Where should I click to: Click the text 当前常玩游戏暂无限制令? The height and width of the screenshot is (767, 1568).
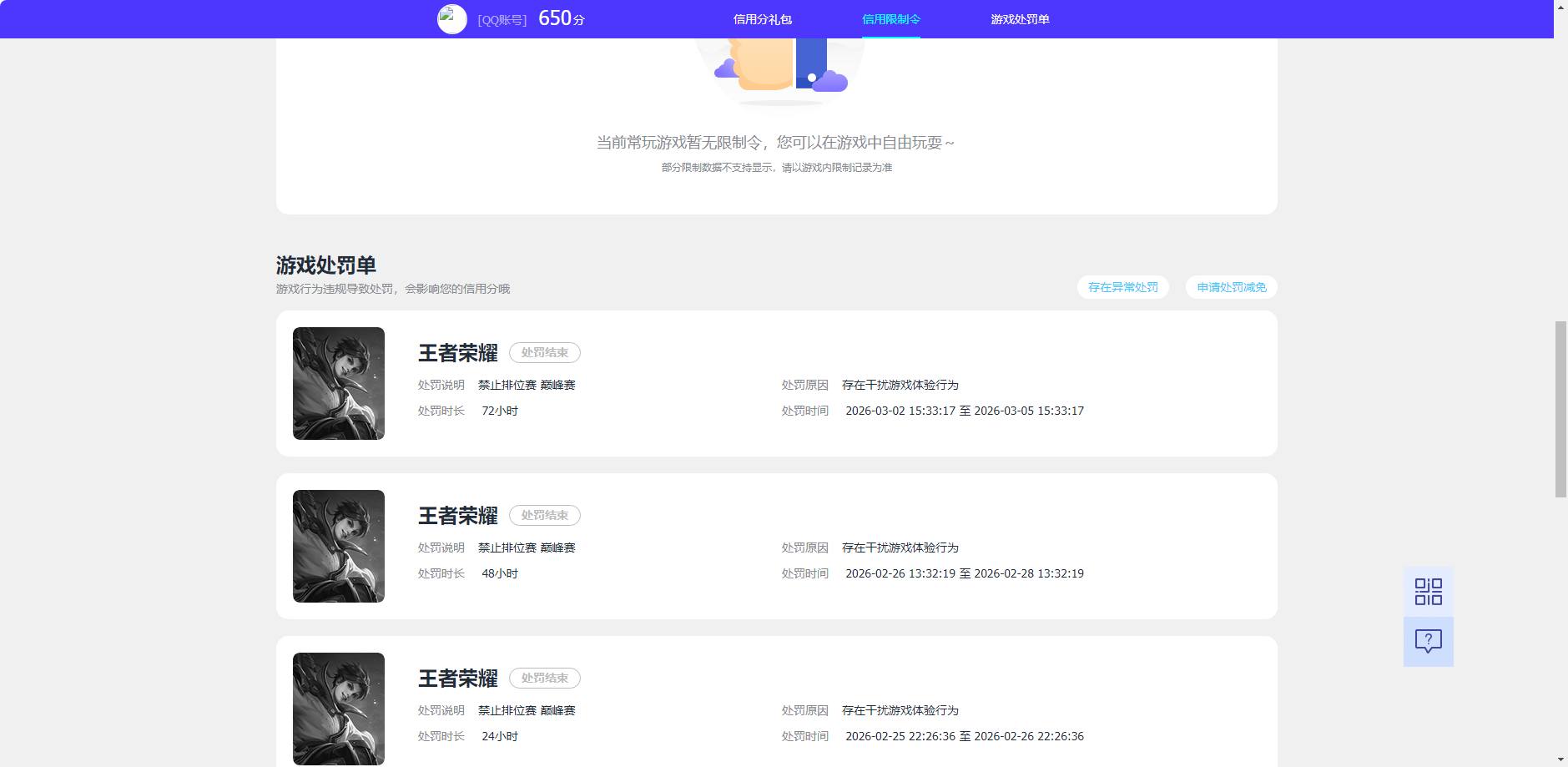tap(679, 143)
